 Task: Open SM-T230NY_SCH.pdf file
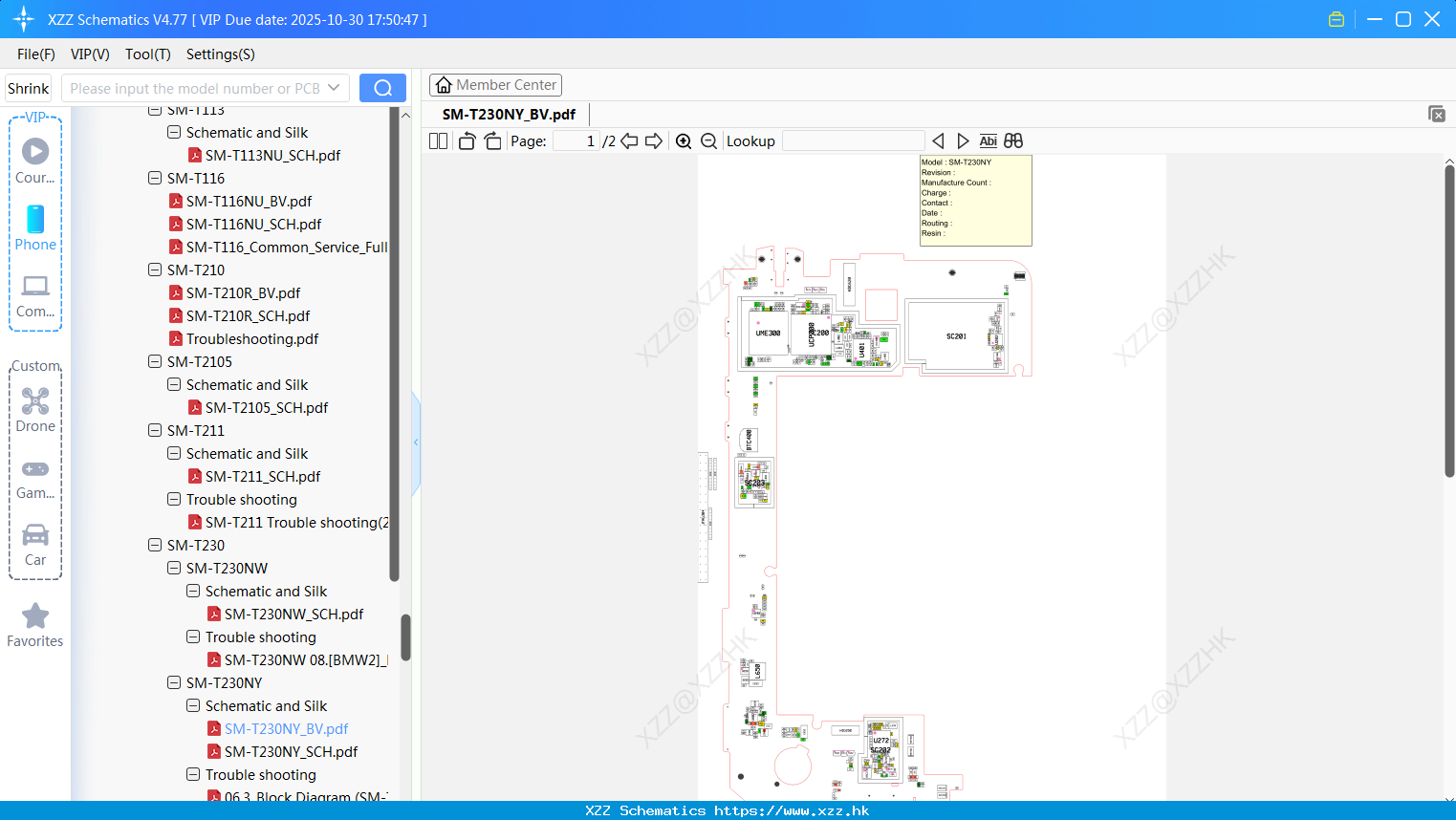pos(291,751)
